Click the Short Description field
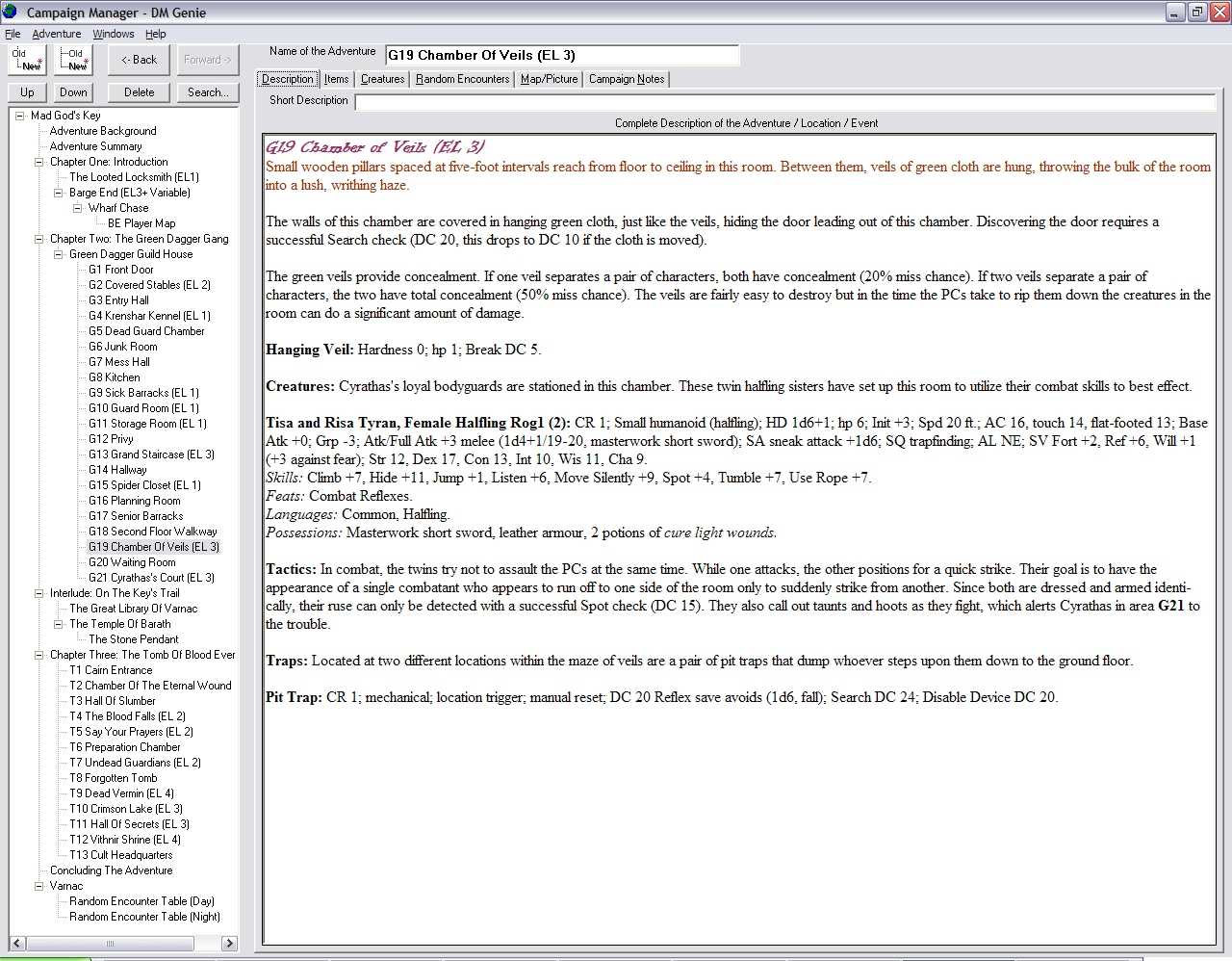1232x961 pixels. pos(785,101)
